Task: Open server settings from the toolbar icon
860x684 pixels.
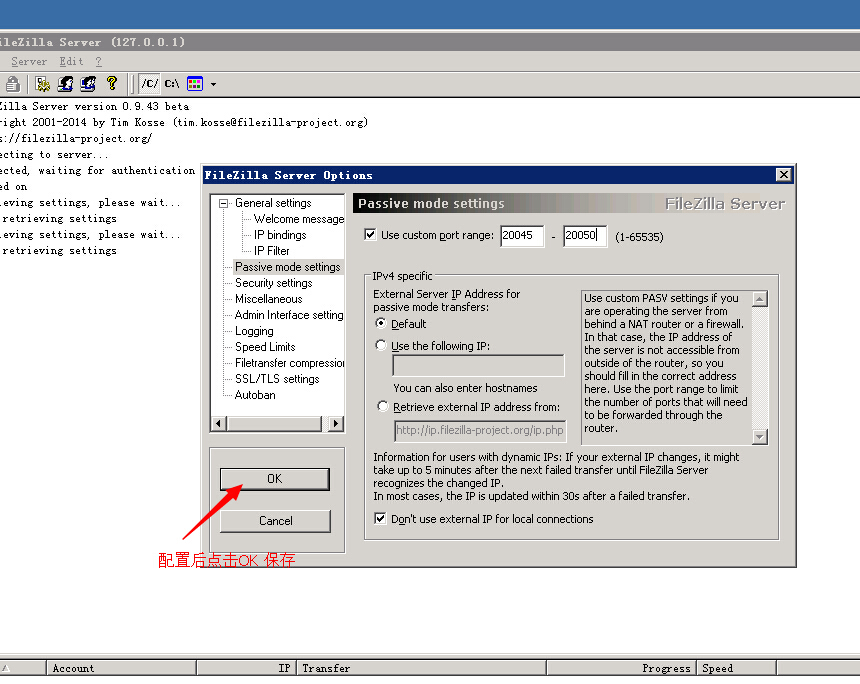Action: pyautogui.click(x=42, y=84)
